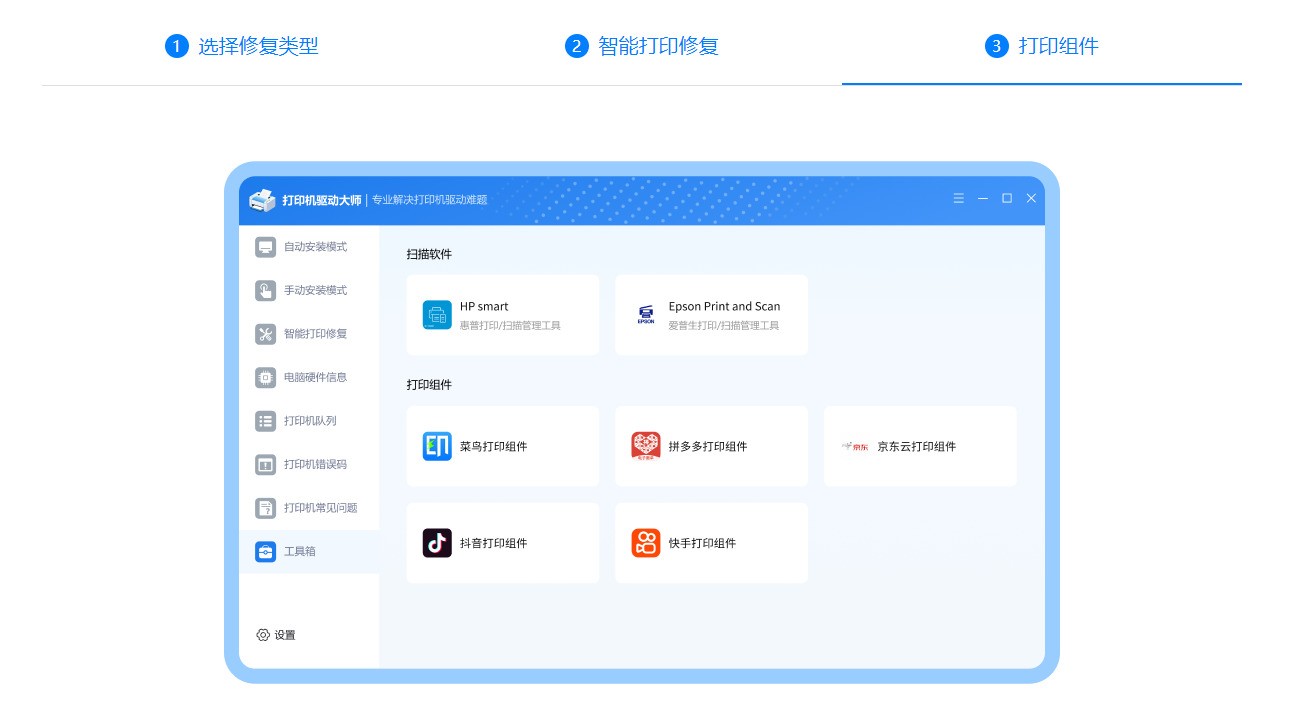The width and height of the screenshot is (1289, 703).
Task: Click the JD red logo icon
Action: pyautogui.click(x=854, y=447)
